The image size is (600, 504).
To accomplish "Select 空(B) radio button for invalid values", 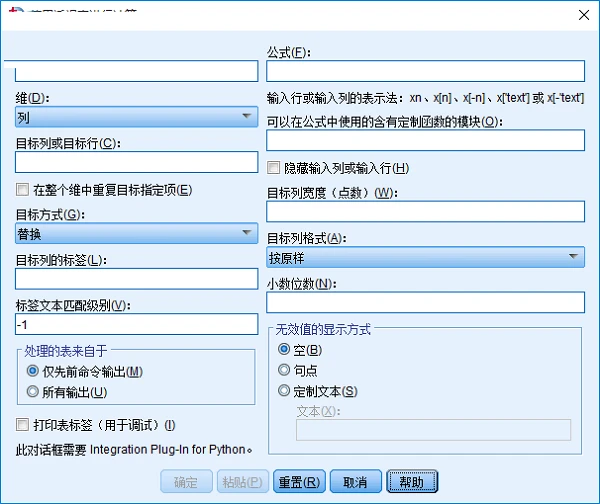I will pos(284,349).
